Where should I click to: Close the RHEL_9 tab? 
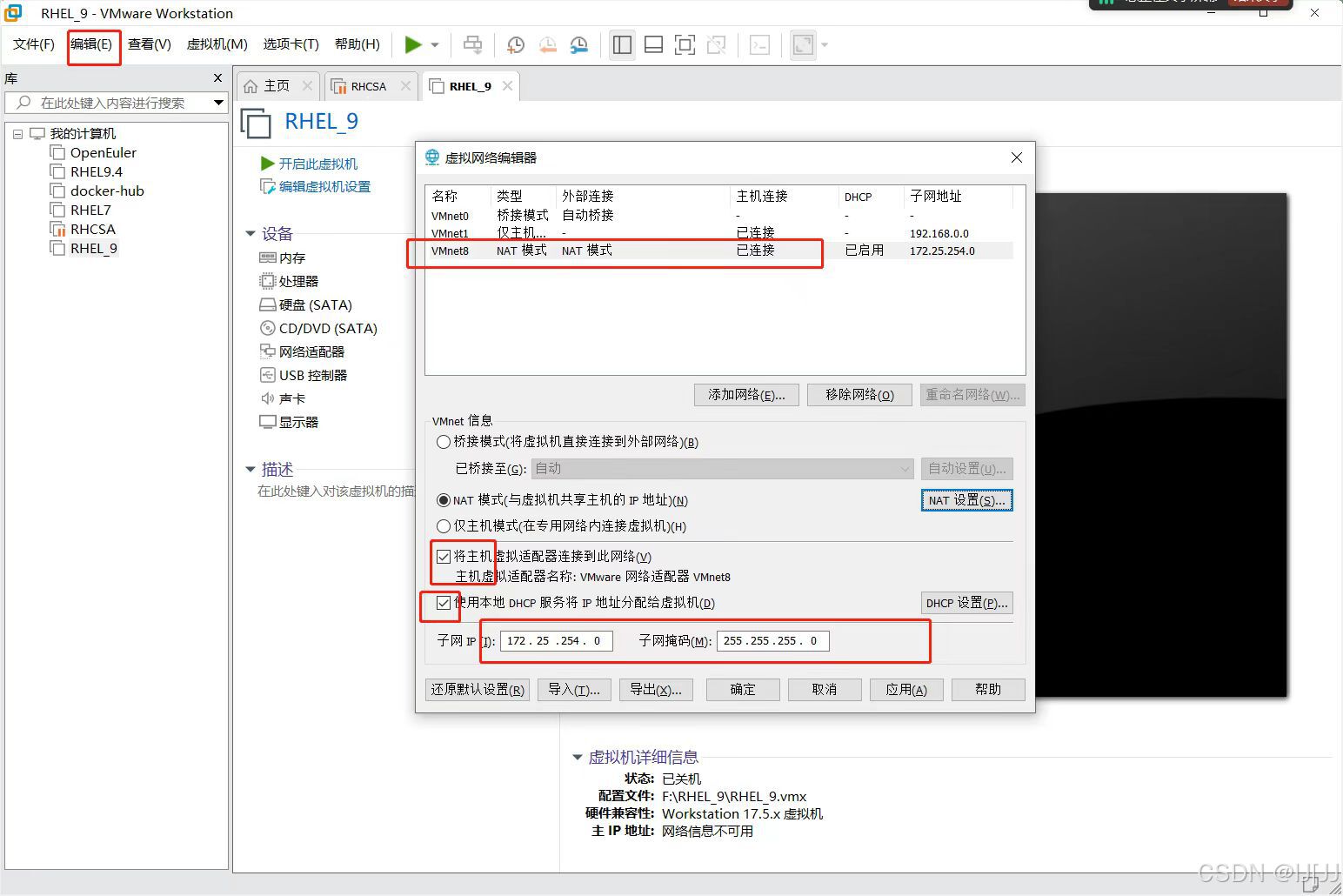pos(508,85)
